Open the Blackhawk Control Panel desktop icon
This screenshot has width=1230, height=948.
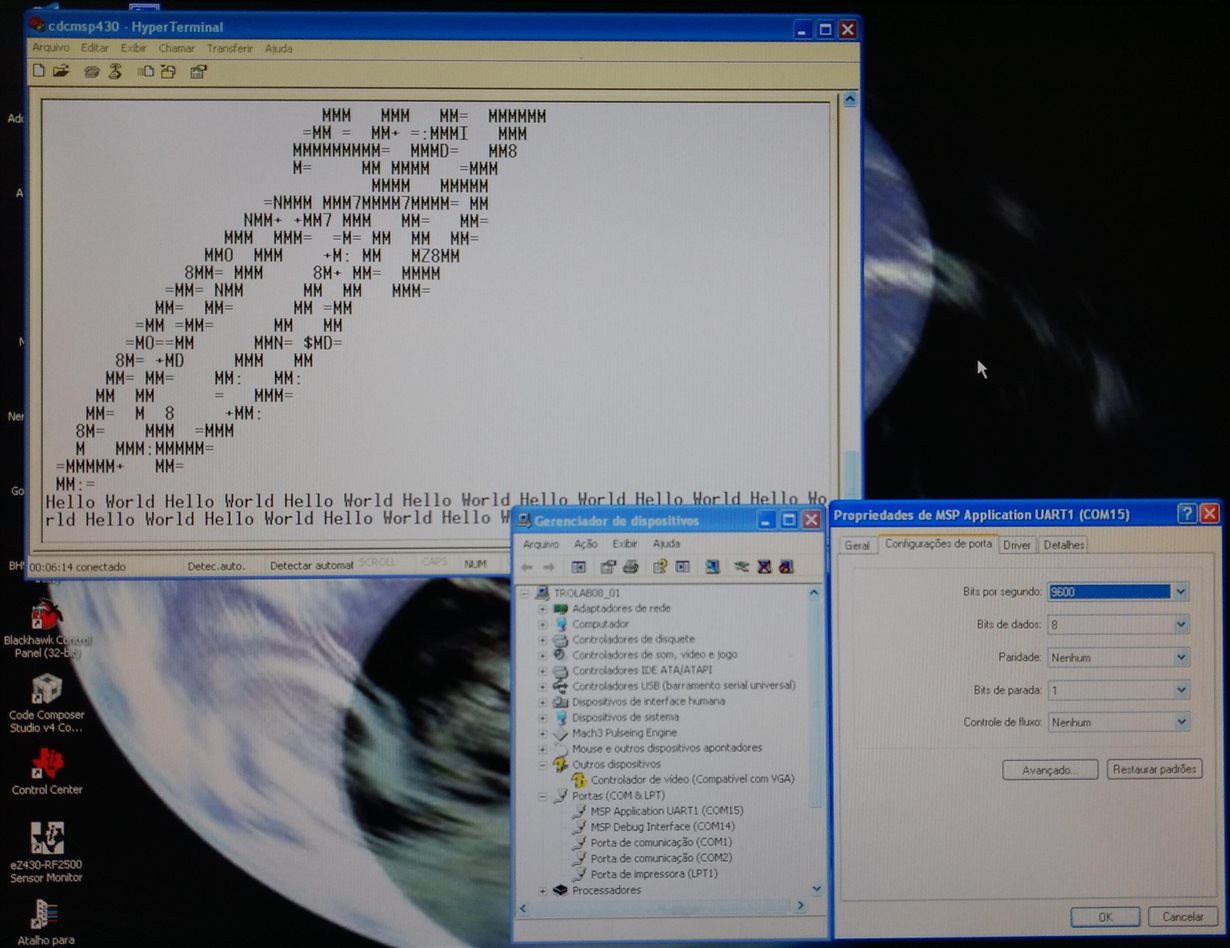coord(46,629)
